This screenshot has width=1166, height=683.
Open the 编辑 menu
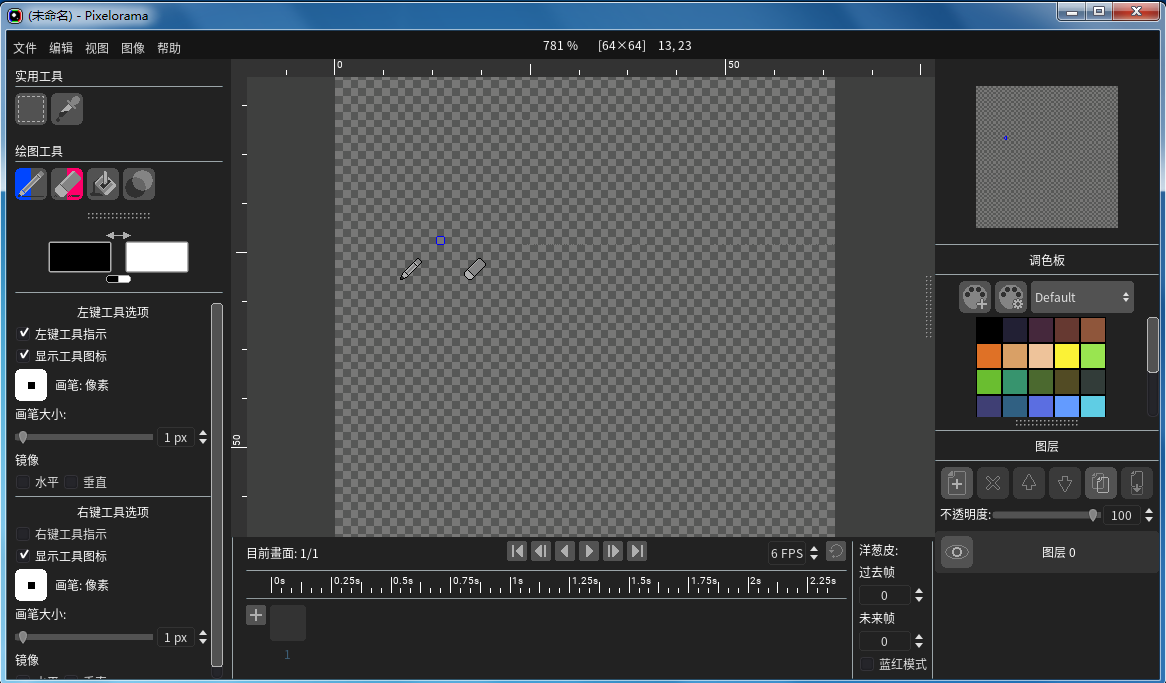click(x=61, y=48)
